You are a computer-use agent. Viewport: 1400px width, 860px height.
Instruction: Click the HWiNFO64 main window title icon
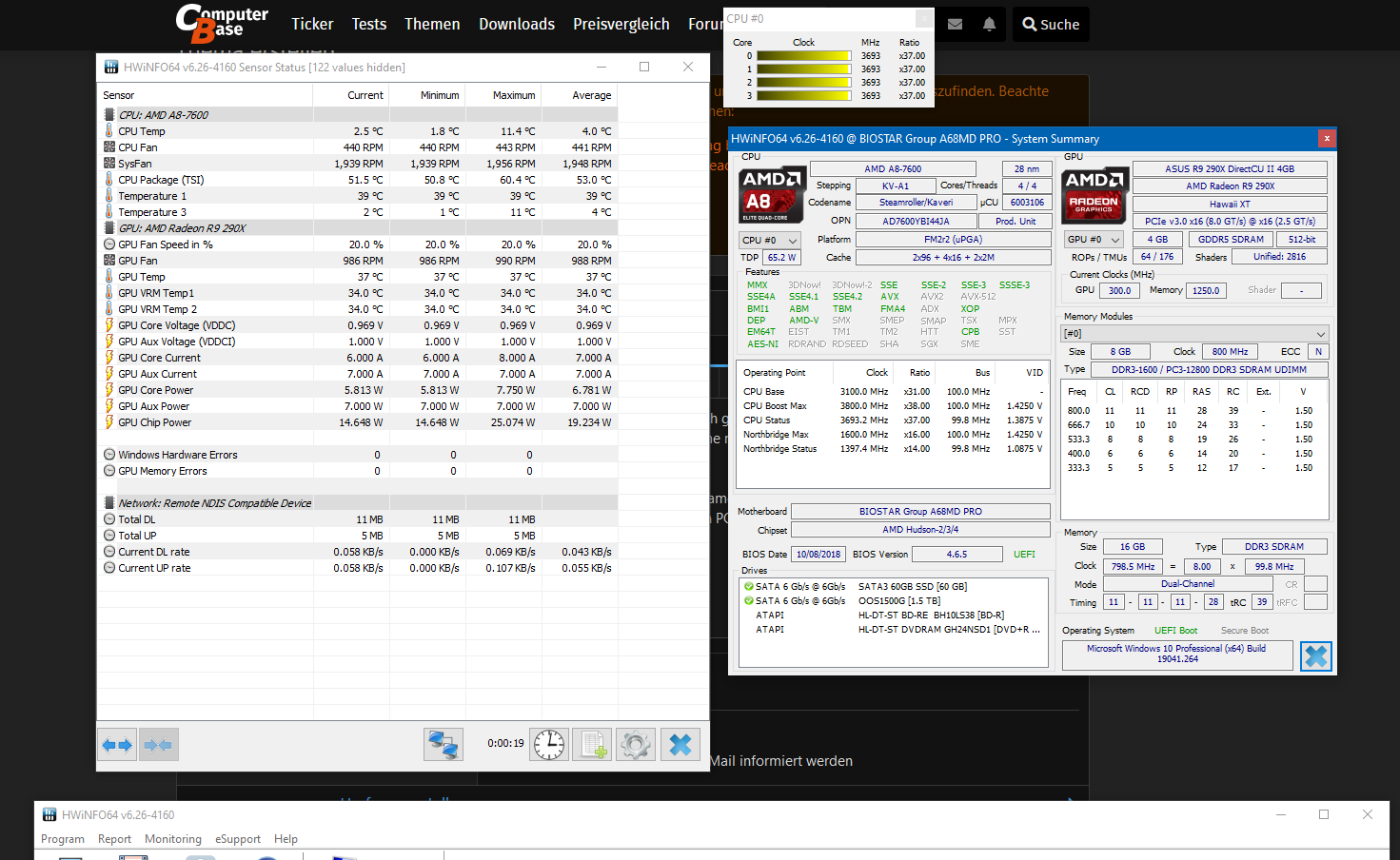click(x=49, y=815)
